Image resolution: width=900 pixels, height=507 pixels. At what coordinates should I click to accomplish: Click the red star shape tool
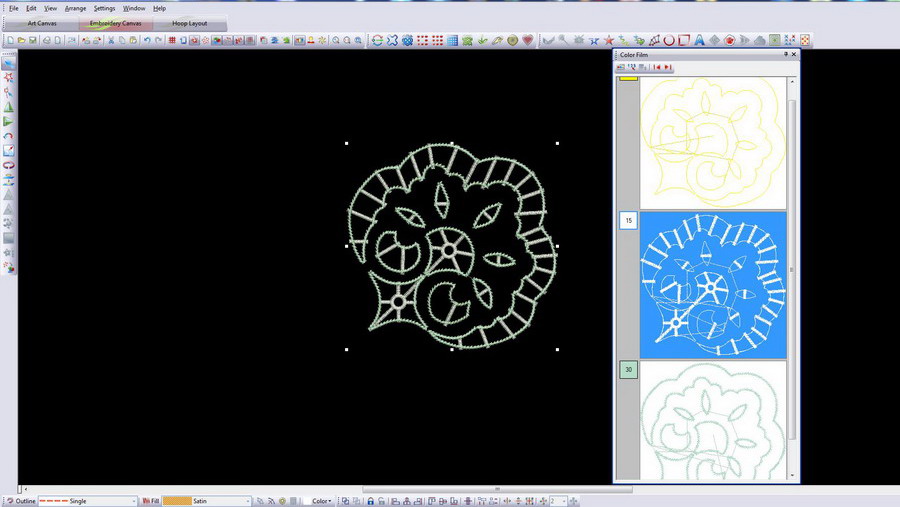tap(609, 40)
